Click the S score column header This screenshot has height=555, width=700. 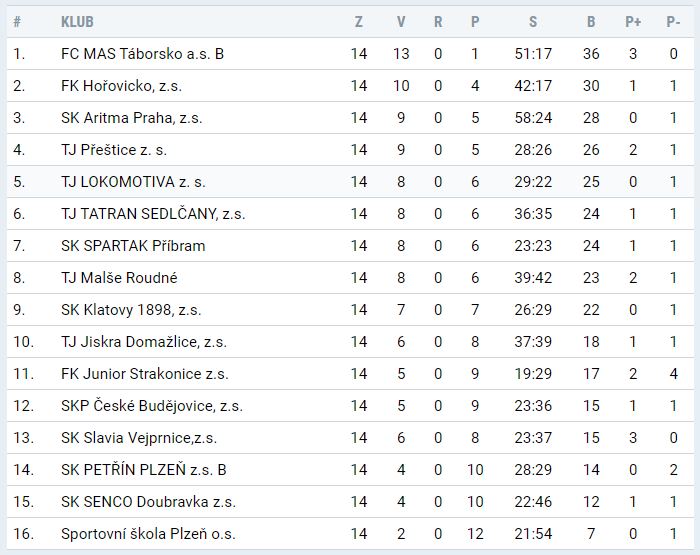tap(533, 22)
